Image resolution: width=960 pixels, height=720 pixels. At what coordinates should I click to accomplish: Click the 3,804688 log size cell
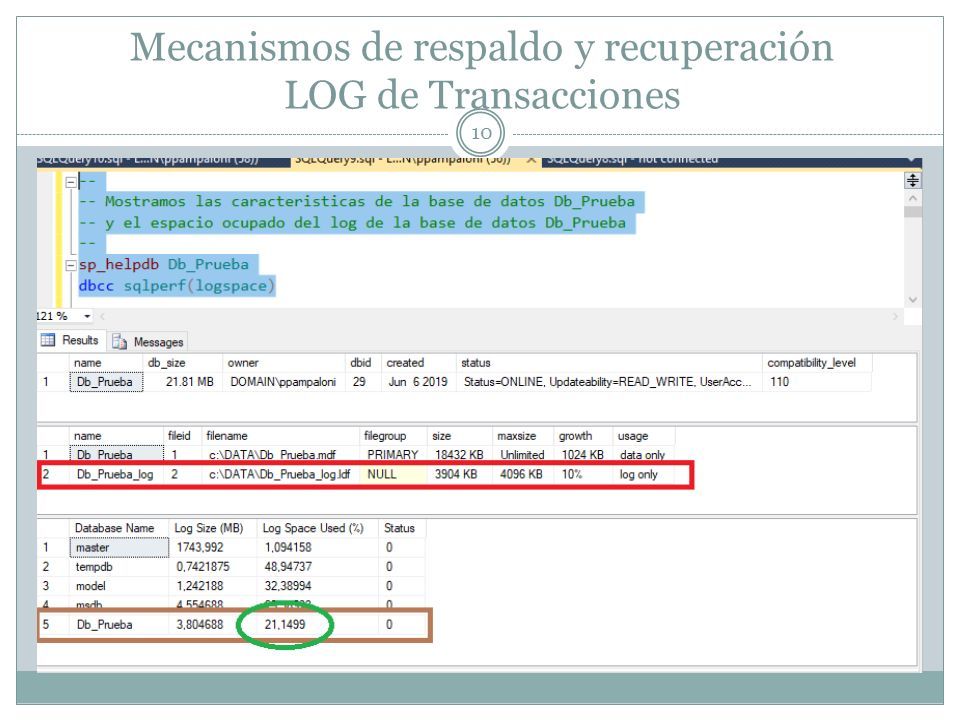(x=212, y=625)
